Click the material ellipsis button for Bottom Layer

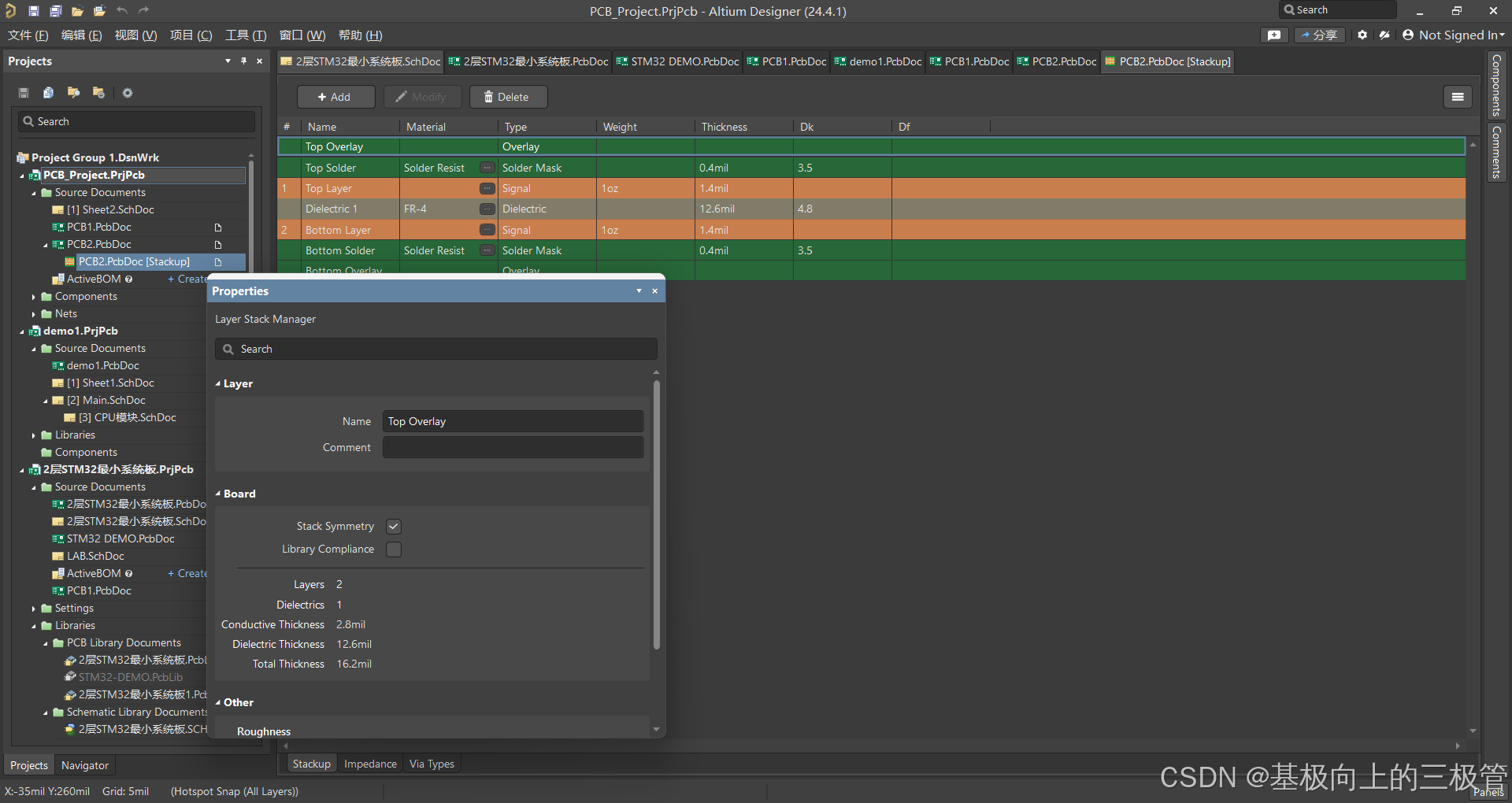pyautogui.click(x=487, y=230)
